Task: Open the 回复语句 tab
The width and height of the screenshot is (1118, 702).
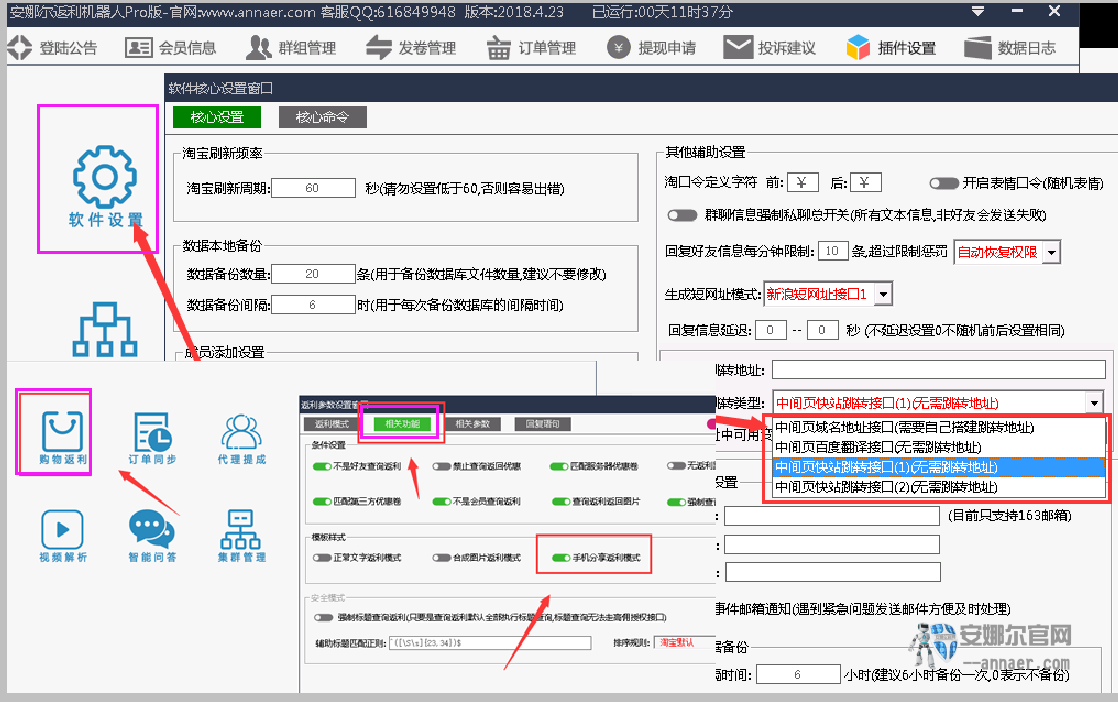Action: (x=543, y=424)
